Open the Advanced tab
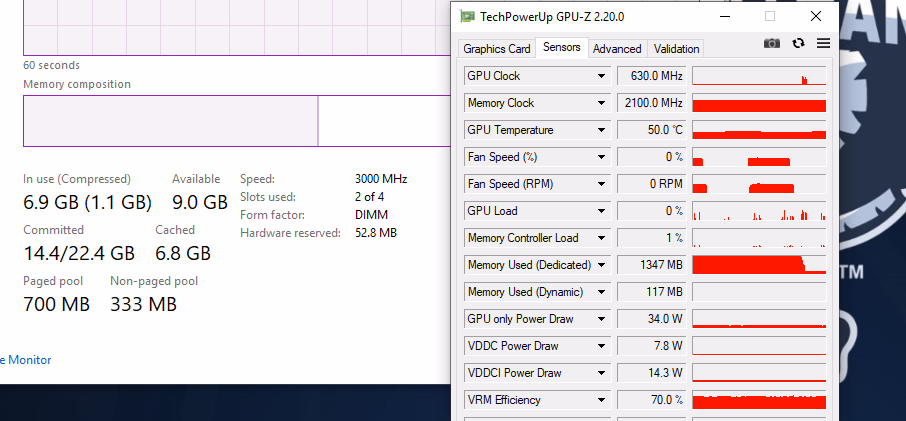Viewport: 906px width, 421px height. (x=617, y=49)
